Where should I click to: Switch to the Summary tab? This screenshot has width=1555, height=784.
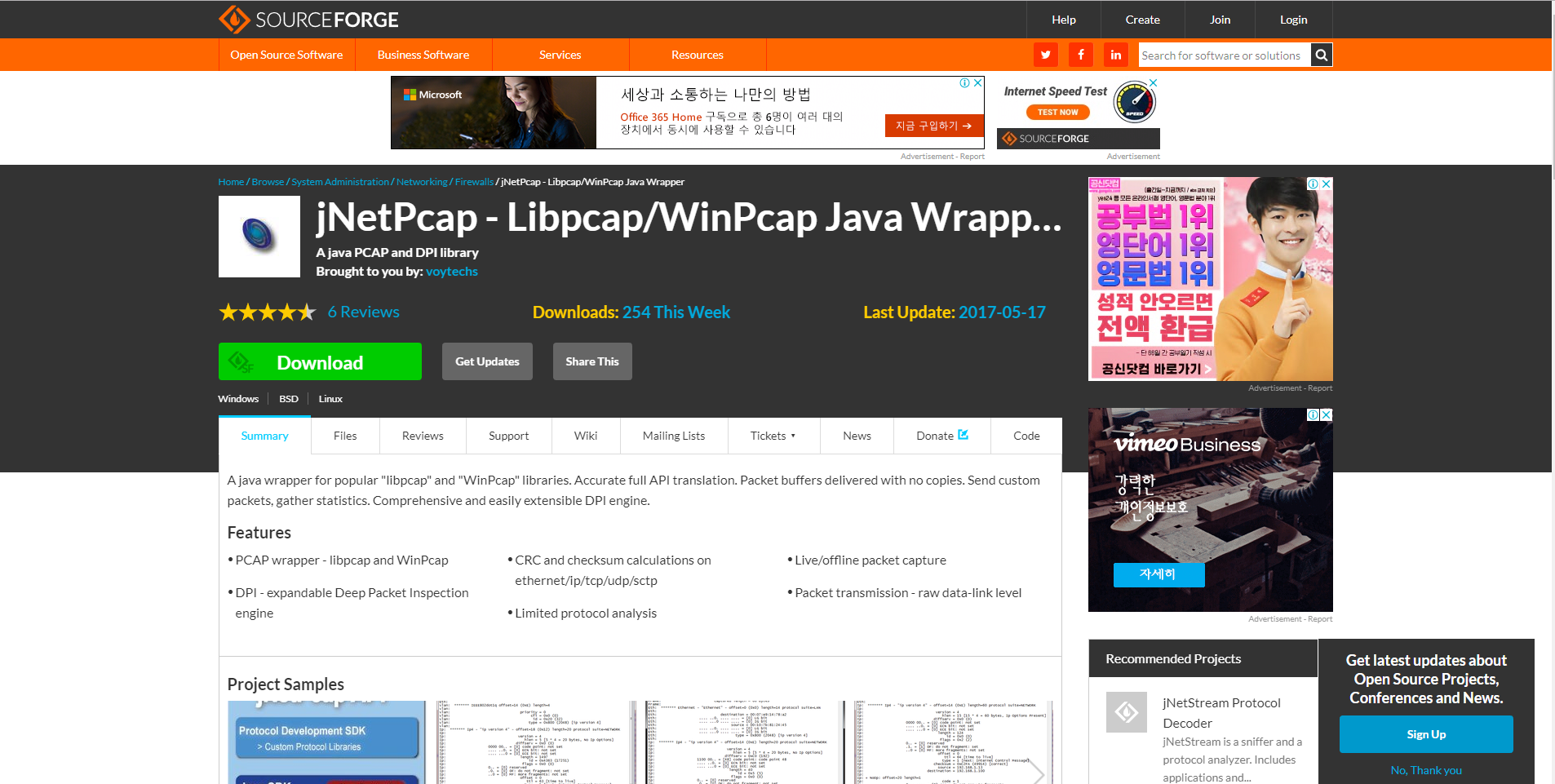coord(265,436)
